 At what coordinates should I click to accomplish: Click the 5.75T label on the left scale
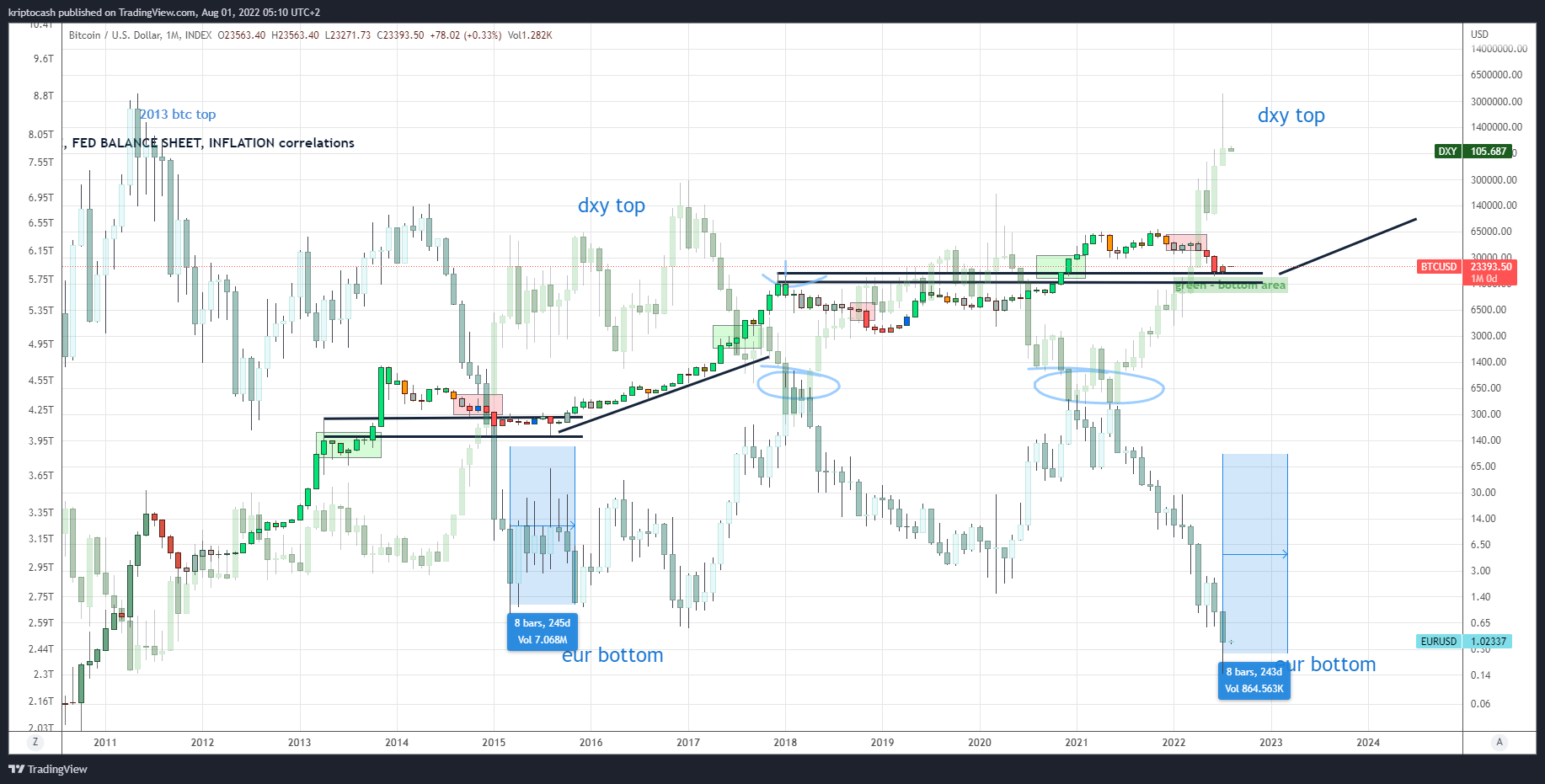41,280
